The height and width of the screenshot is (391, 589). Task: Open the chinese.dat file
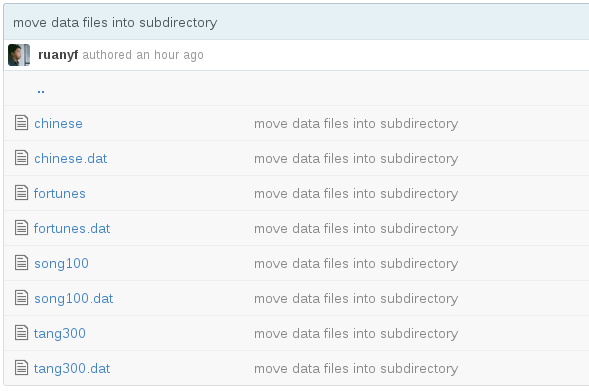pyautogui.click(x=71, y=159)
